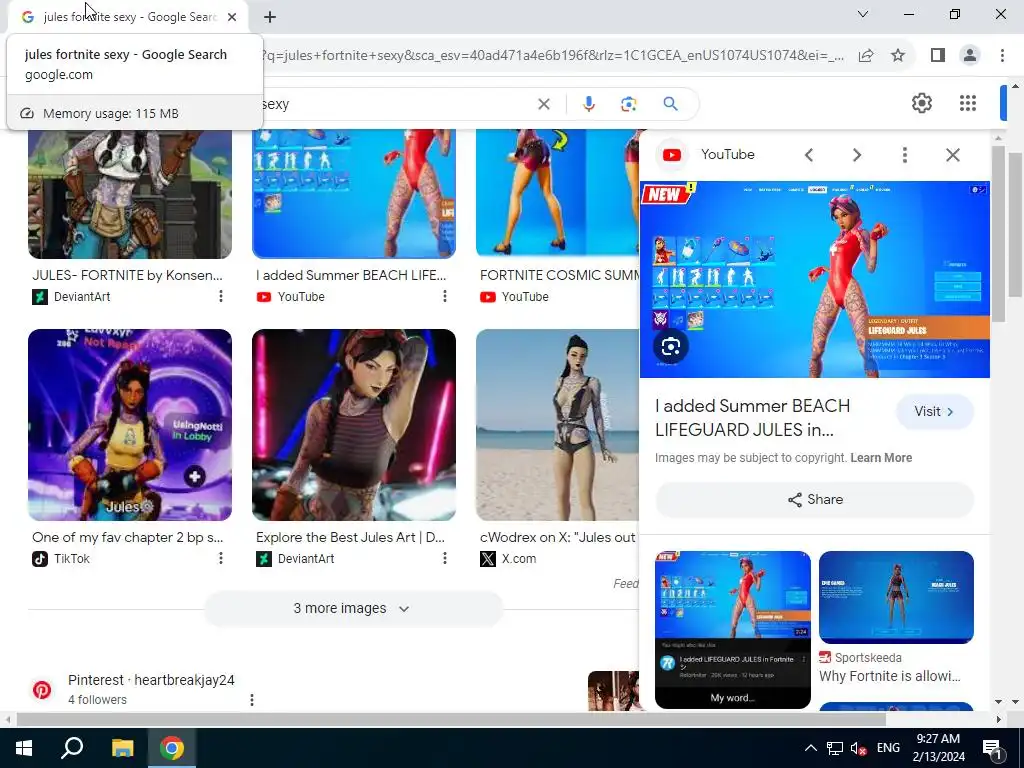Submit search with the magnifier icon
The image size is (1024, 768).
coord(670,104)
